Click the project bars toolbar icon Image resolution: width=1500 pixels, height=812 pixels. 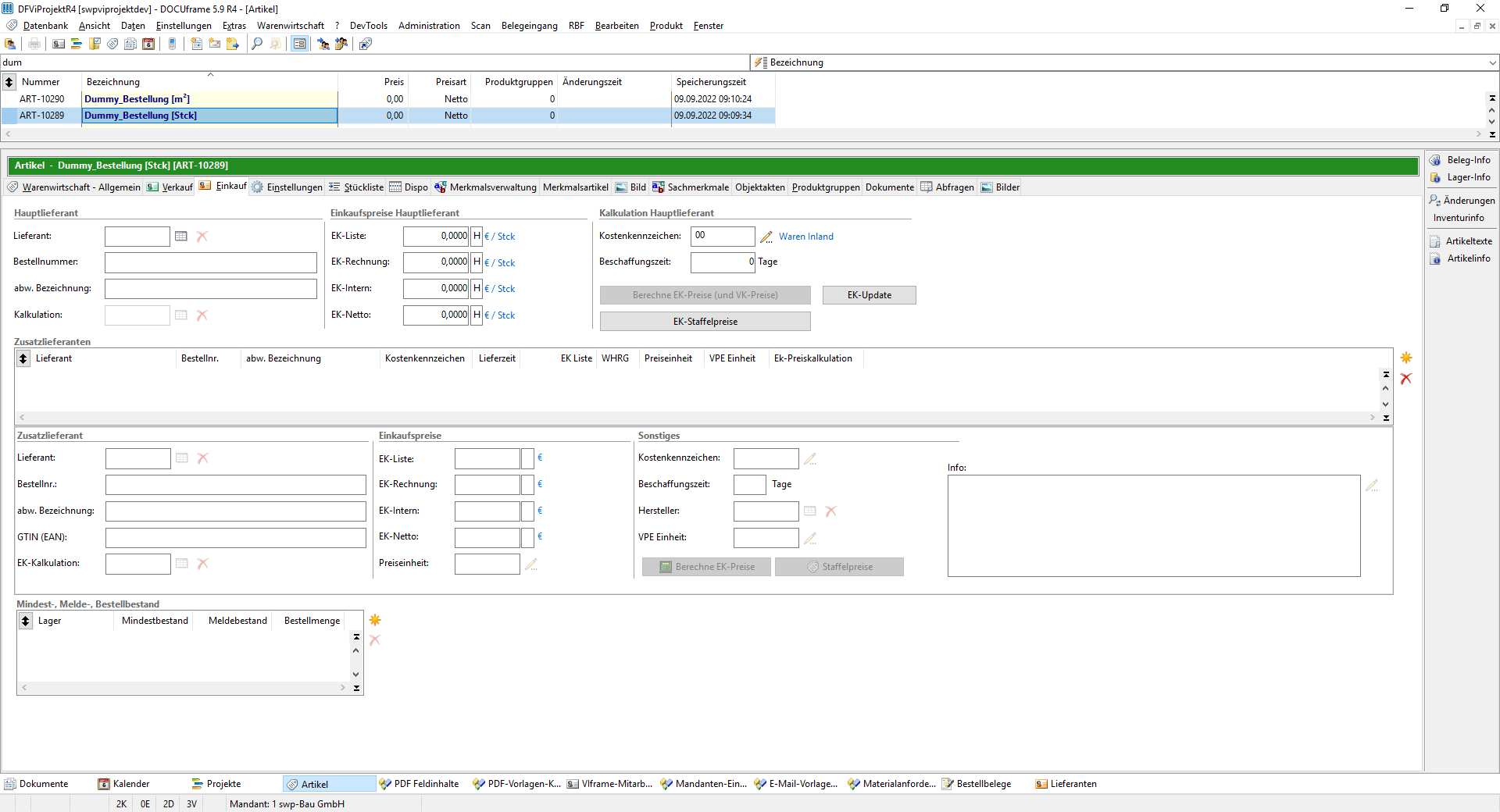tap(77, 44)
